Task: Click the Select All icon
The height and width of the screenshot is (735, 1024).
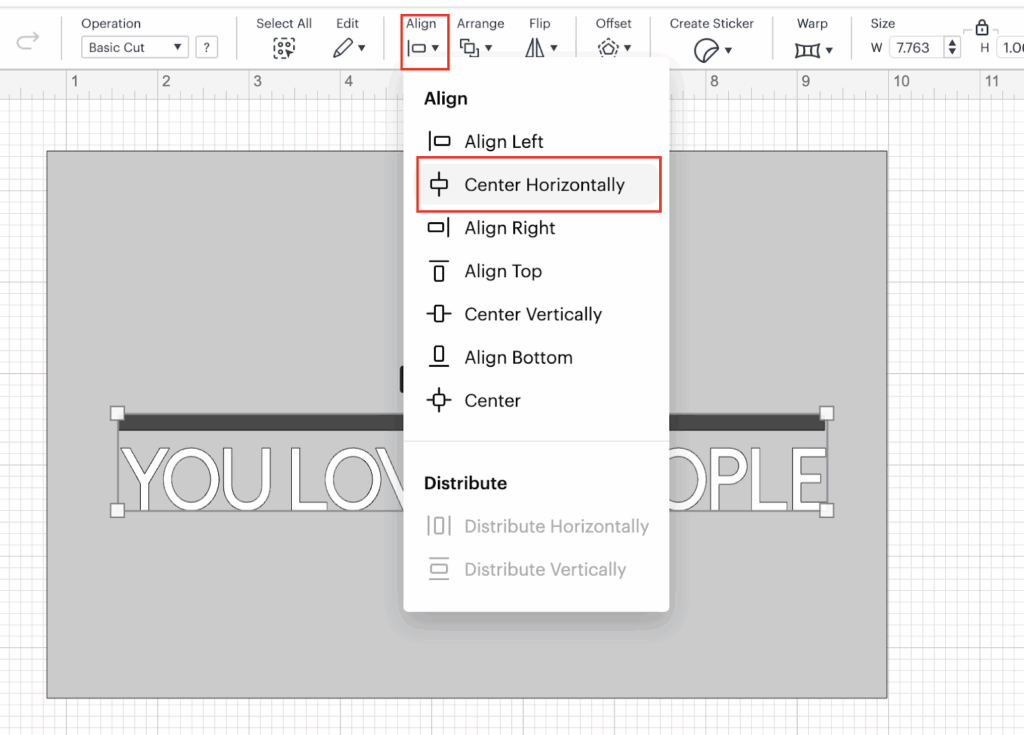Action: coord(284,47)
